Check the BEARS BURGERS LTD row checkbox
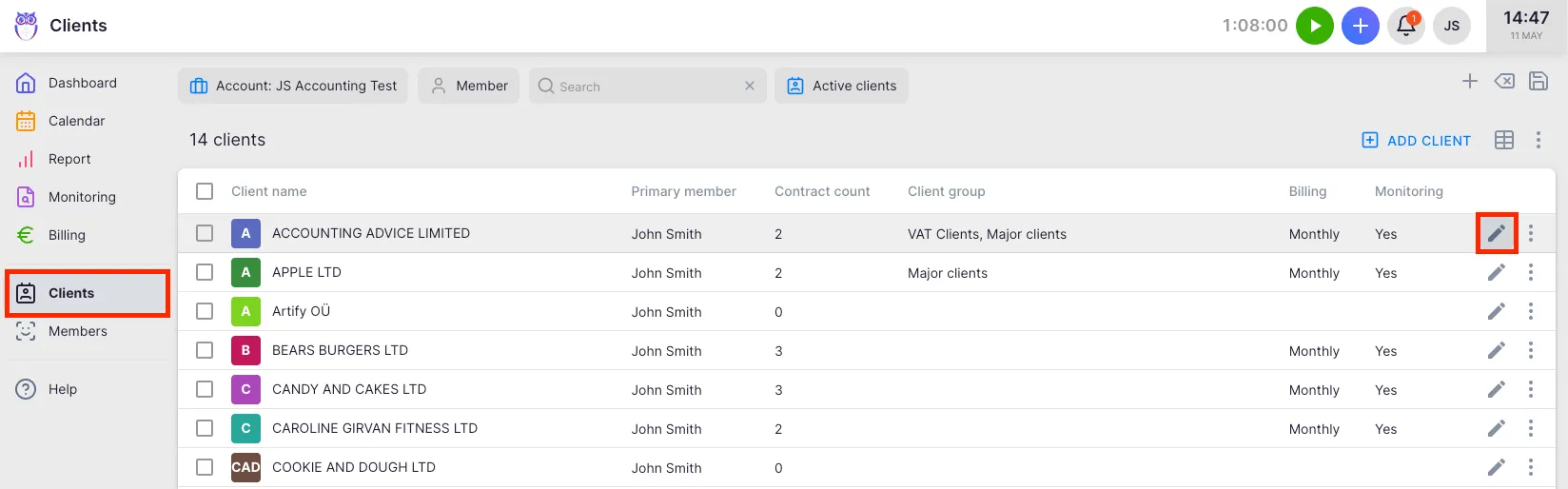The width and height of the screenshot is (1568, 489). pyautogui.click(x=205, y=350)
